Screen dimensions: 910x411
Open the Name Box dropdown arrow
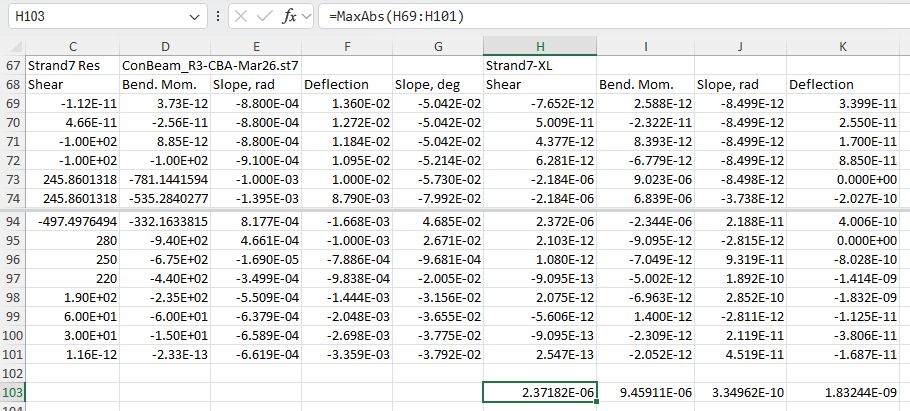(x=195, y=17)
